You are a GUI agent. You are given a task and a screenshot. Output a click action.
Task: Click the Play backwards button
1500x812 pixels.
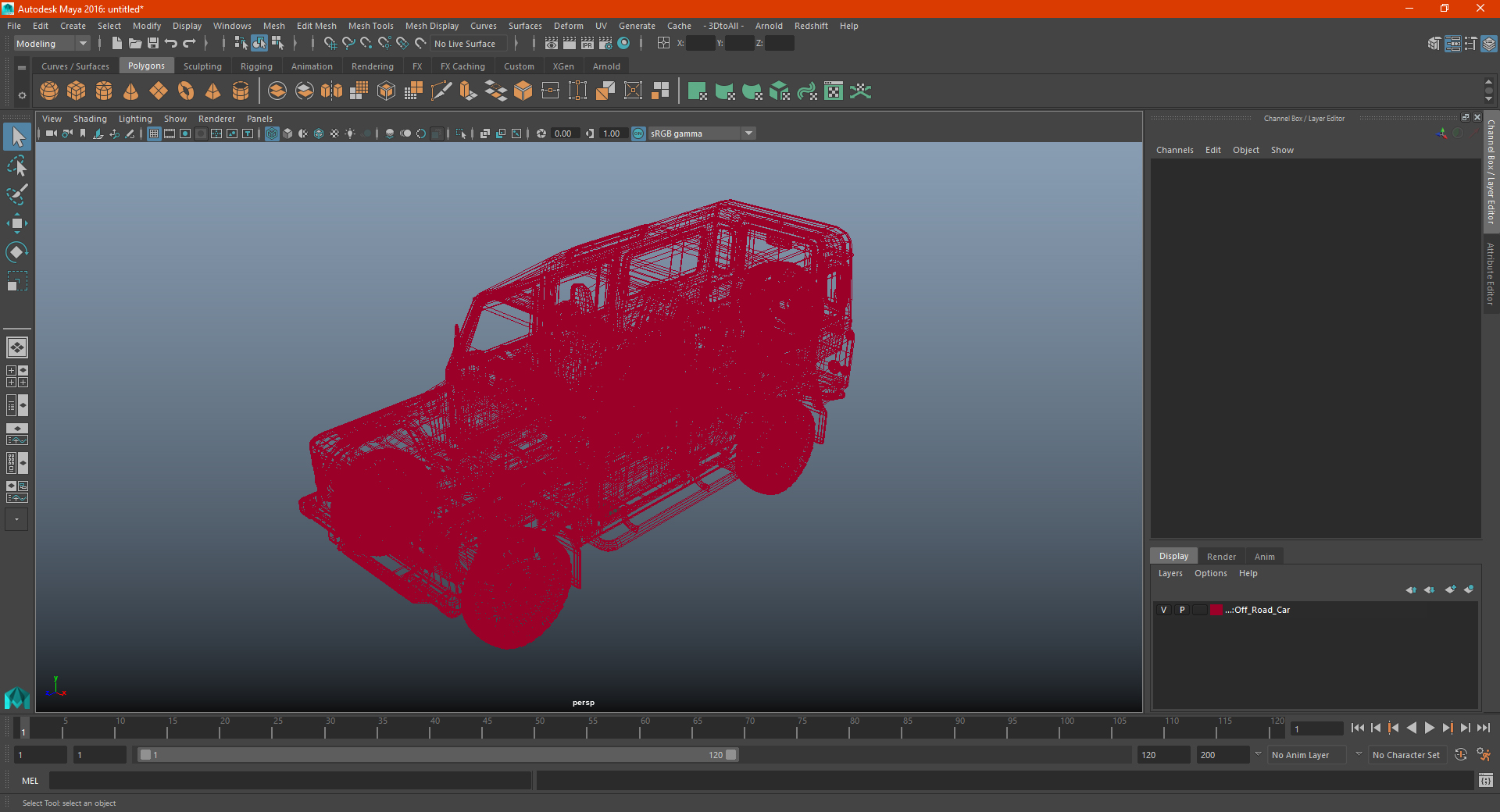pos(1411,728)
